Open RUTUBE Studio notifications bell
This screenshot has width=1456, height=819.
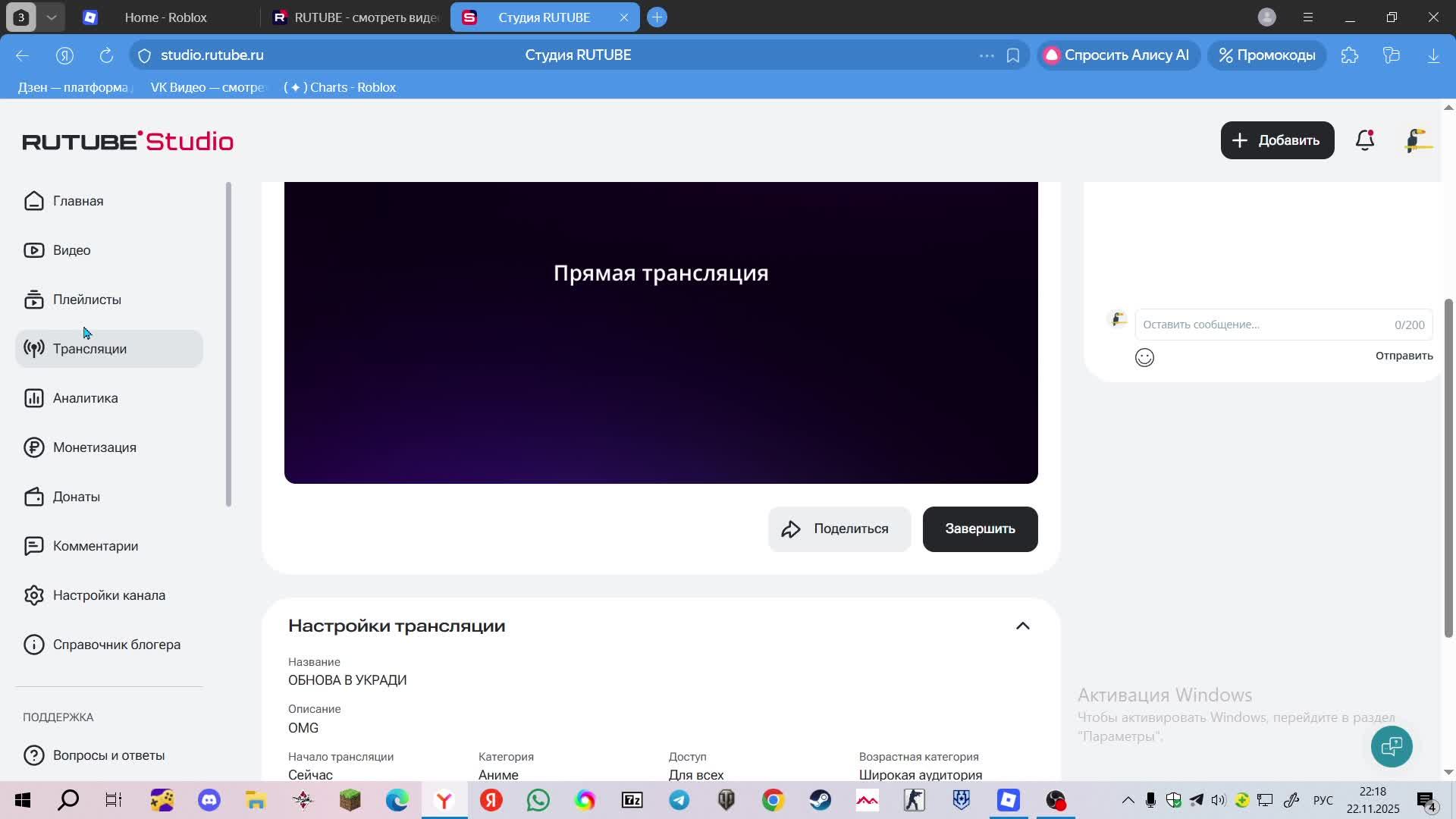pyautogui.click(x=1364, y=140)
